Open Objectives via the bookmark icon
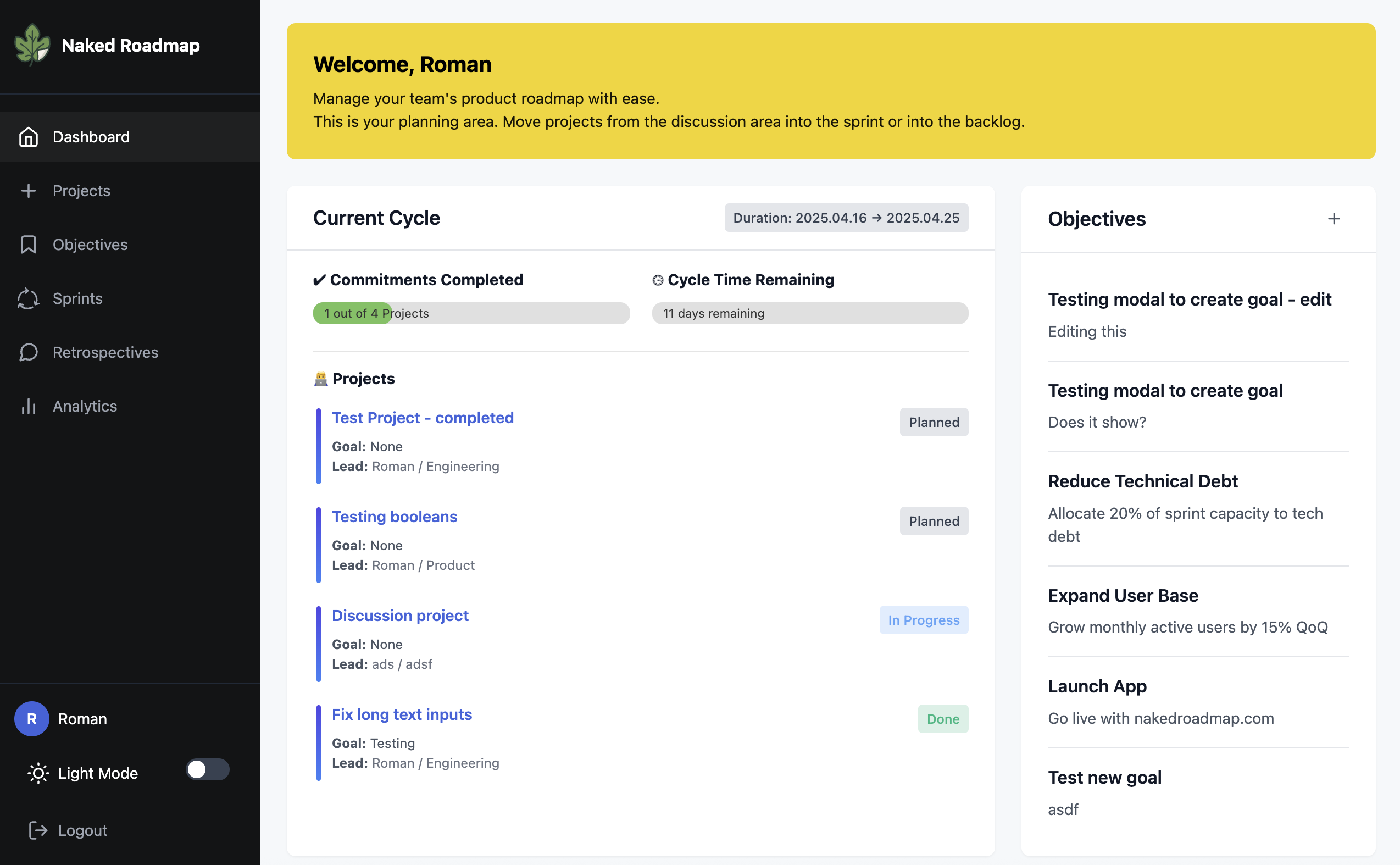Image resolution: width=1400 pixels, height=865 pixels. click(29, 245)
